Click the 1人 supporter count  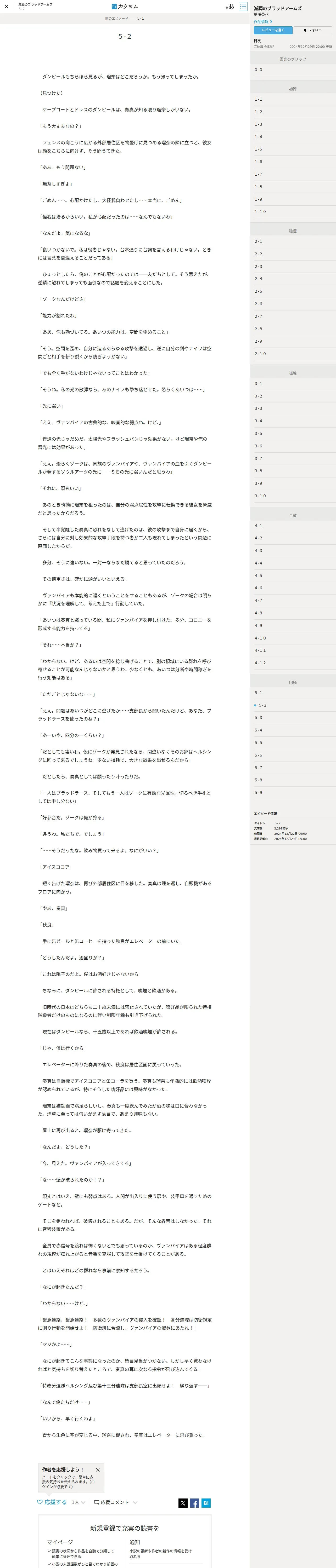point(75,1502)
